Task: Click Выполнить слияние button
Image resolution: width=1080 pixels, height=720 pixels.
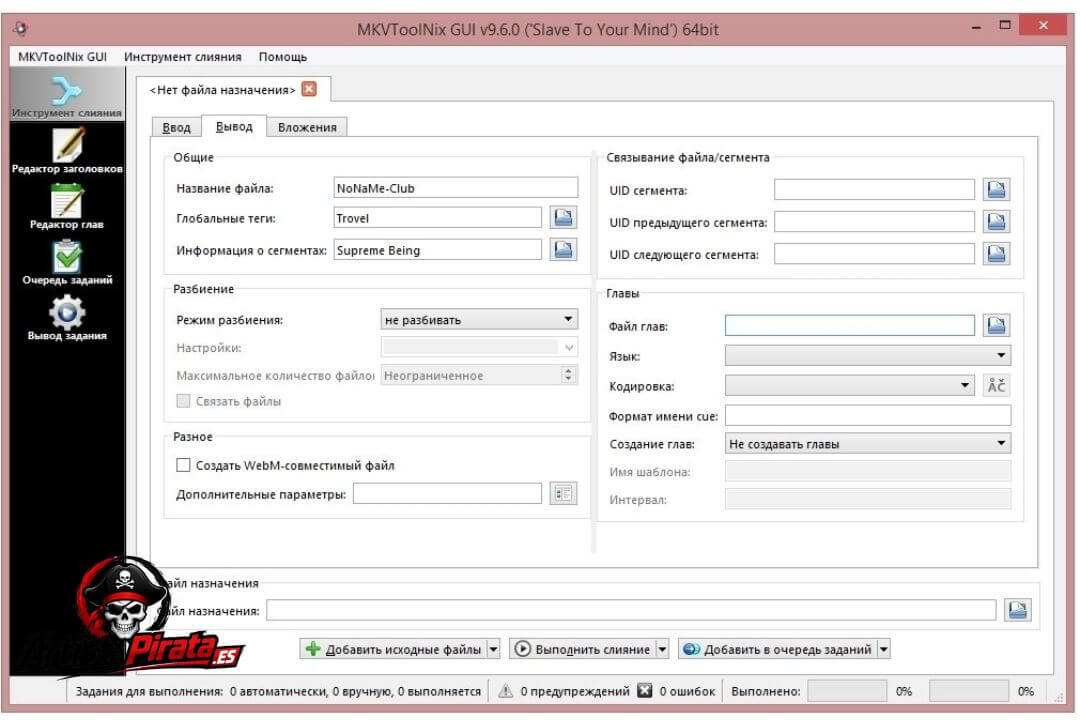Action: tap(583, 649)
